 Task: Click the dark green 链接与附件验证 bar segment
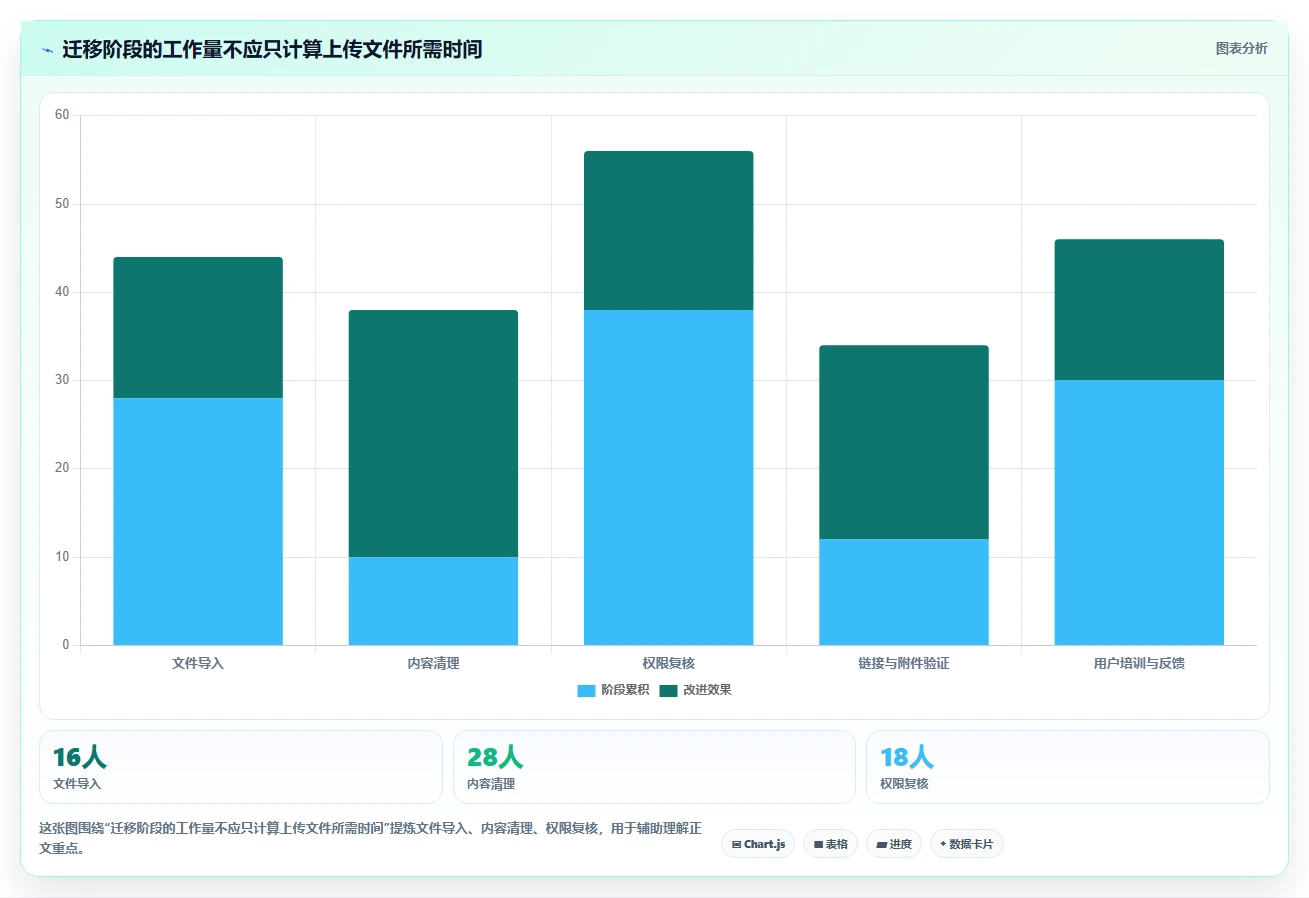904,442
